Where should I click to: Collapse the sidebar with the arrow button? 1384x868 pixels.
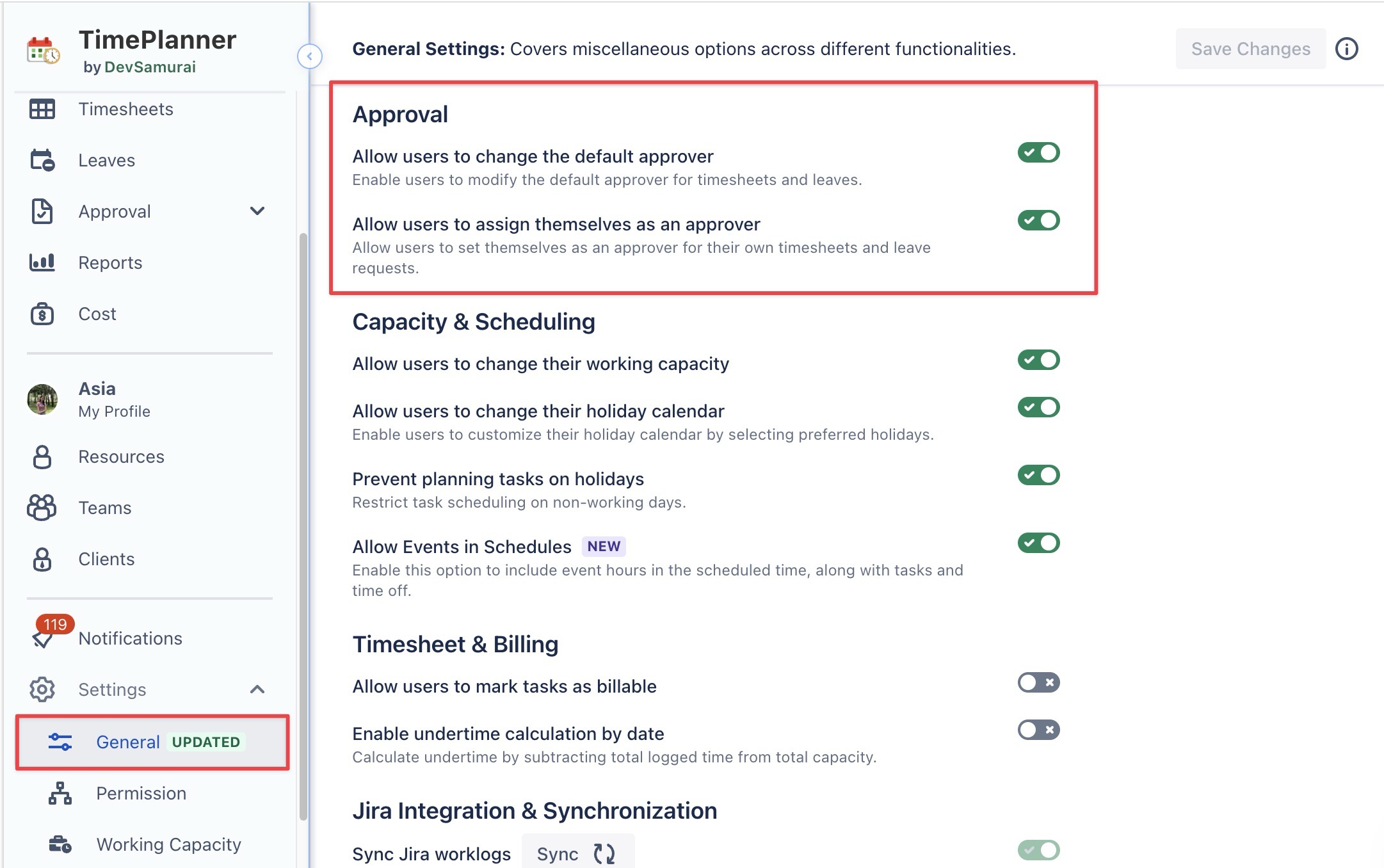(310, 56)
